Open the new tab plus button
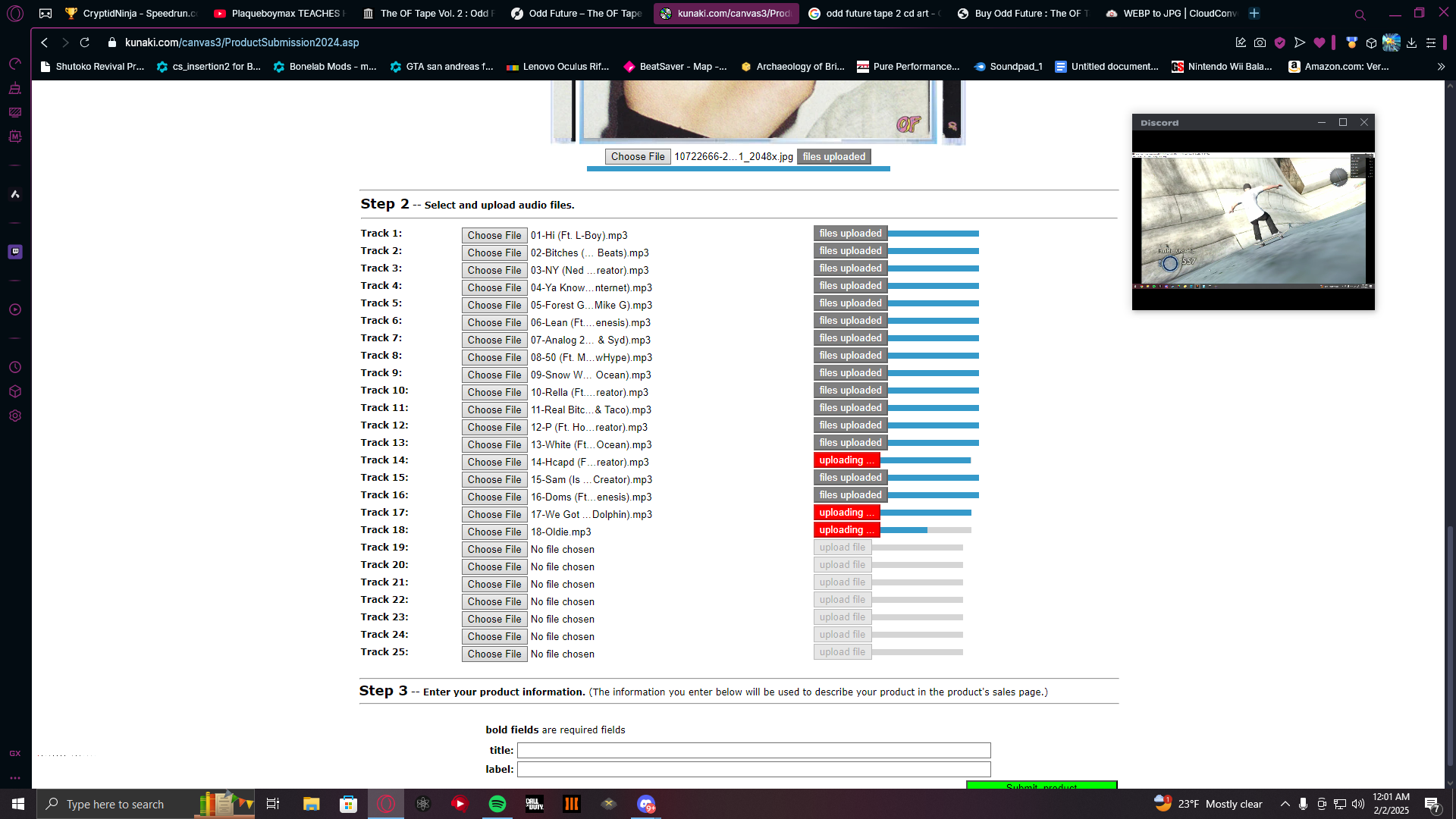Image resolution: width=1456 pixels, height=819 pixels. click(1254, 13)
